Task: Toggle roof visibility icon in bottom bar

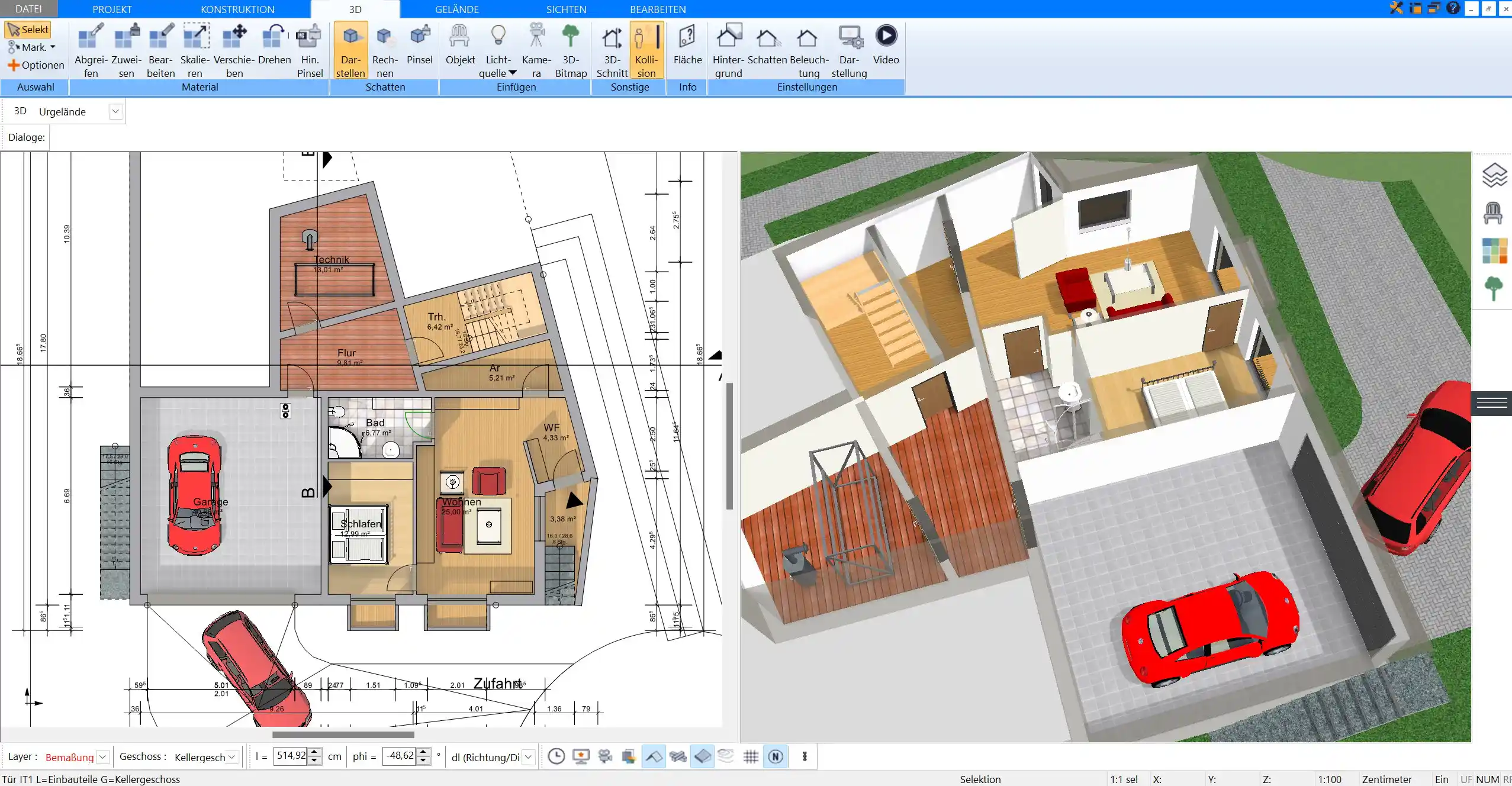Action: 654,756
